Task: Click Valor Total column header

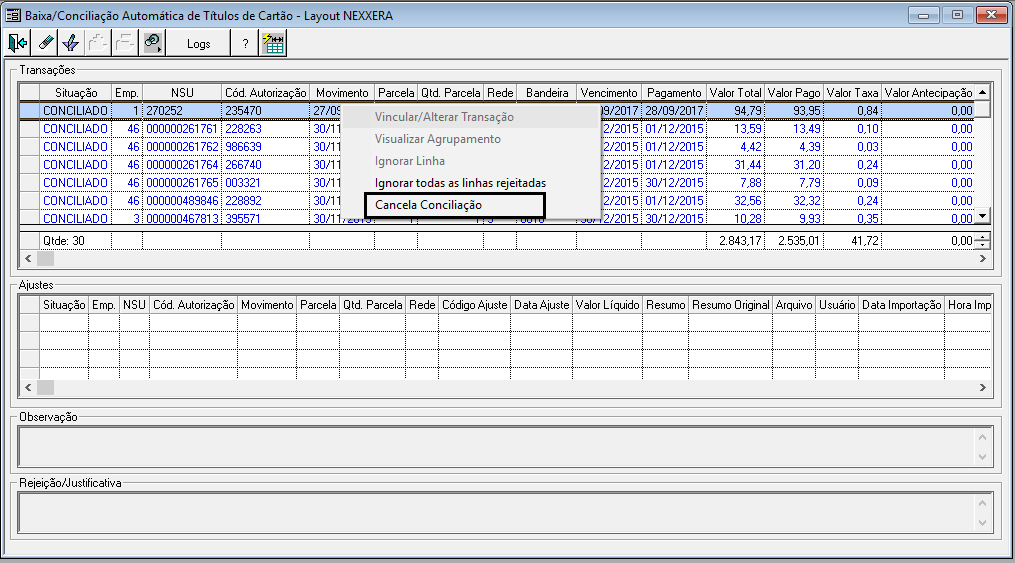Action: [x=735, y=93]
